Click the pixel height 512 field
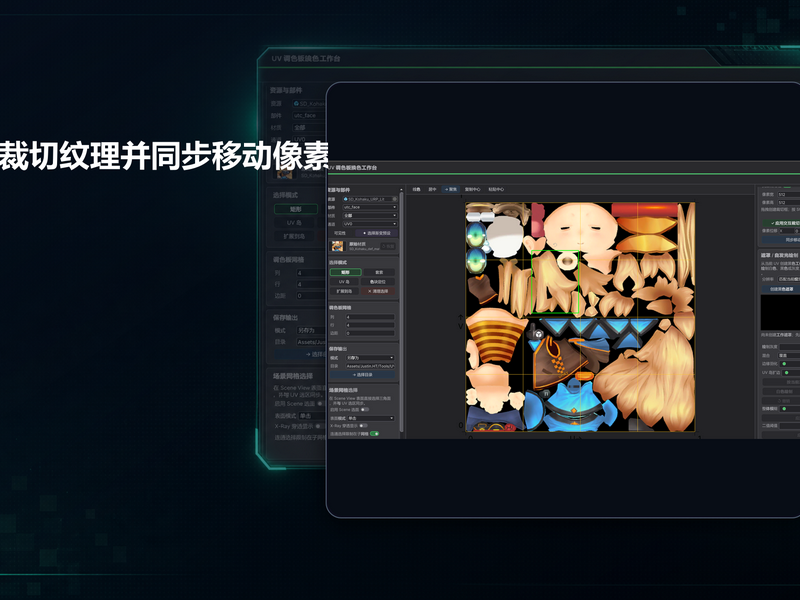 [x=789, y=203]
